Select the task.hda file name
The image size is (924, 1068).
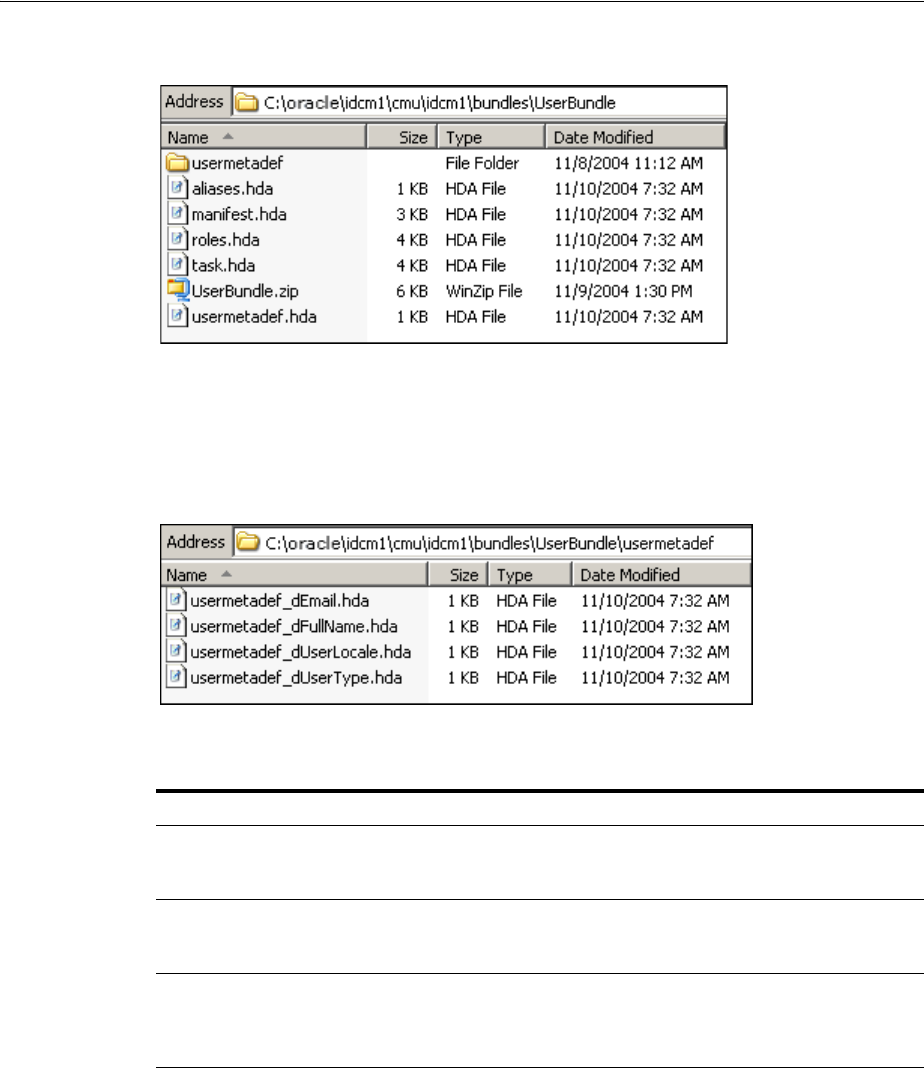pos(223,266)
